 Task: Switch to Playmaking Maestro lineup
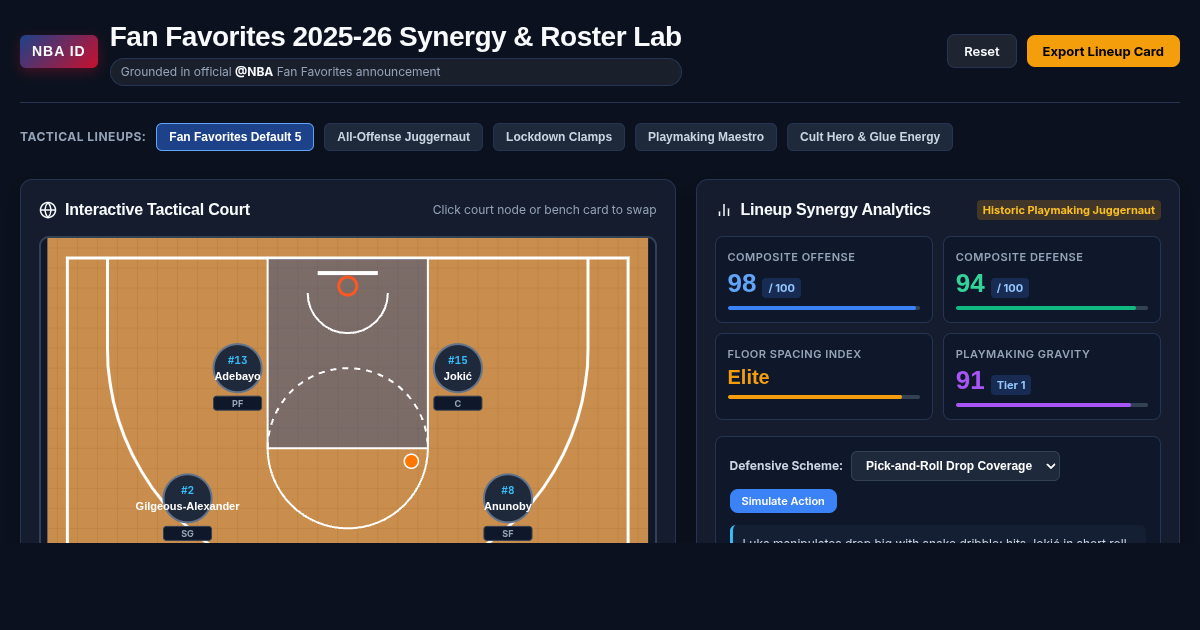point(706,137)
